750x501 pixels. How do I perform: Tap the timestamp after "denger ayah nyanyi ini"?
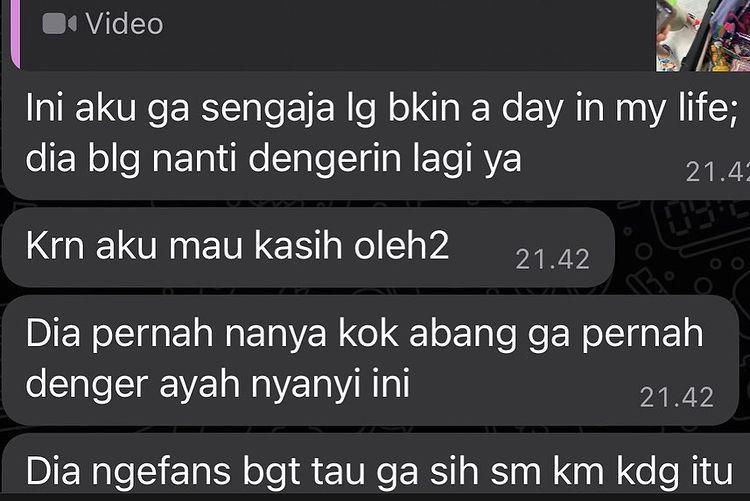tap(676, 397)
